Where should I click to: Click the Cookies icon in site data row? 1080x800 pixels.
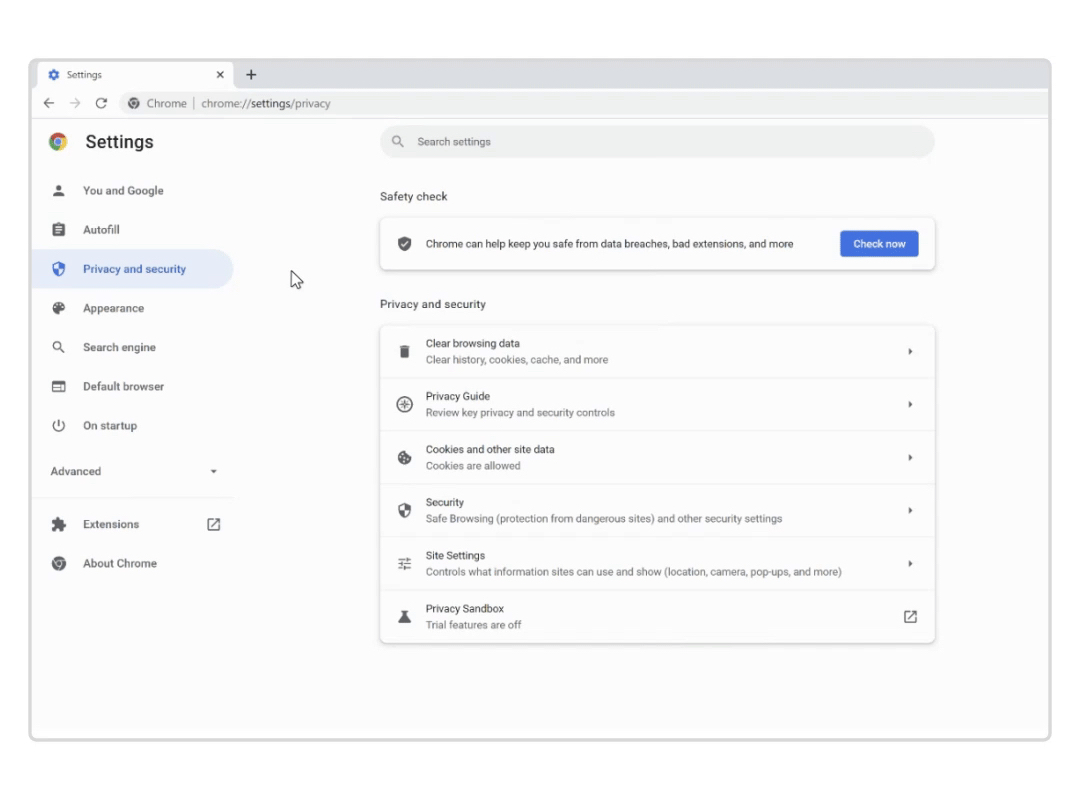click(404, 457)
